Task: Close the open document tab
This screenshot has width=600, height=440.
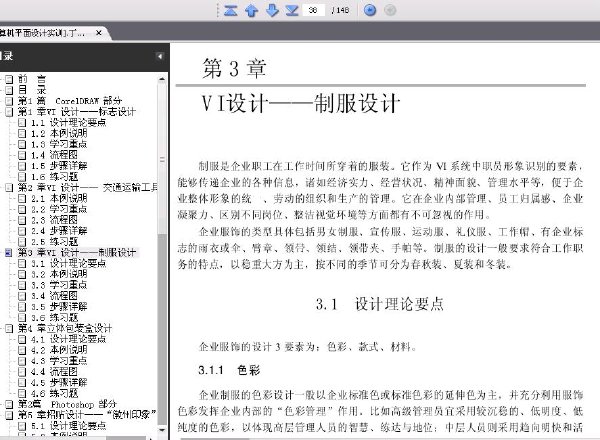Action: coord(99,33)
